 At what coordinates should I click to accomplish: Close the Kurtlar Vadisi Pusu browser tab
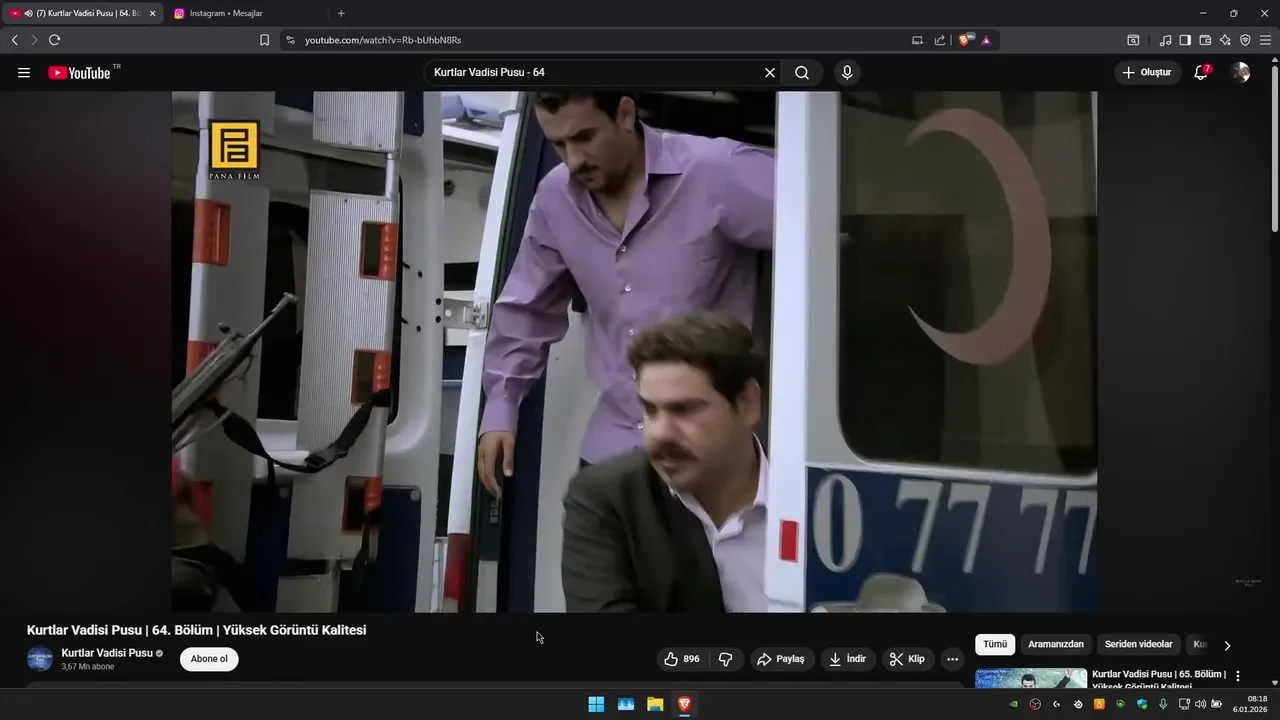153,13
